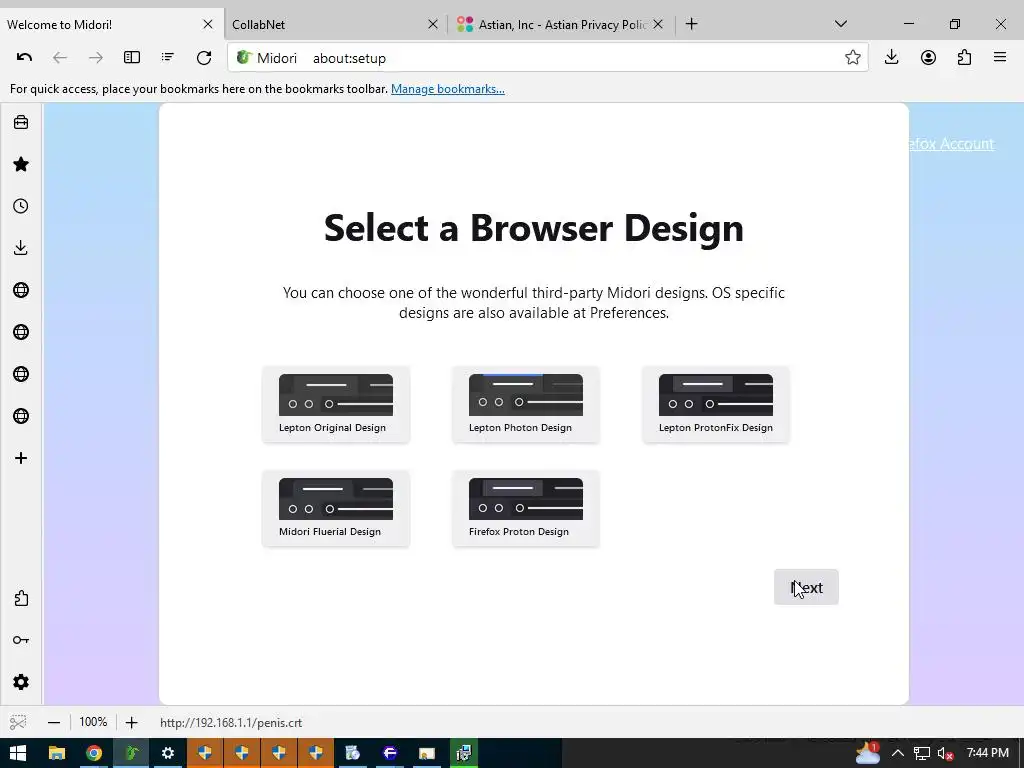The image size is (1024, 768).
Task: Click the Midori taskbar icon
Action: pos(131,753)
